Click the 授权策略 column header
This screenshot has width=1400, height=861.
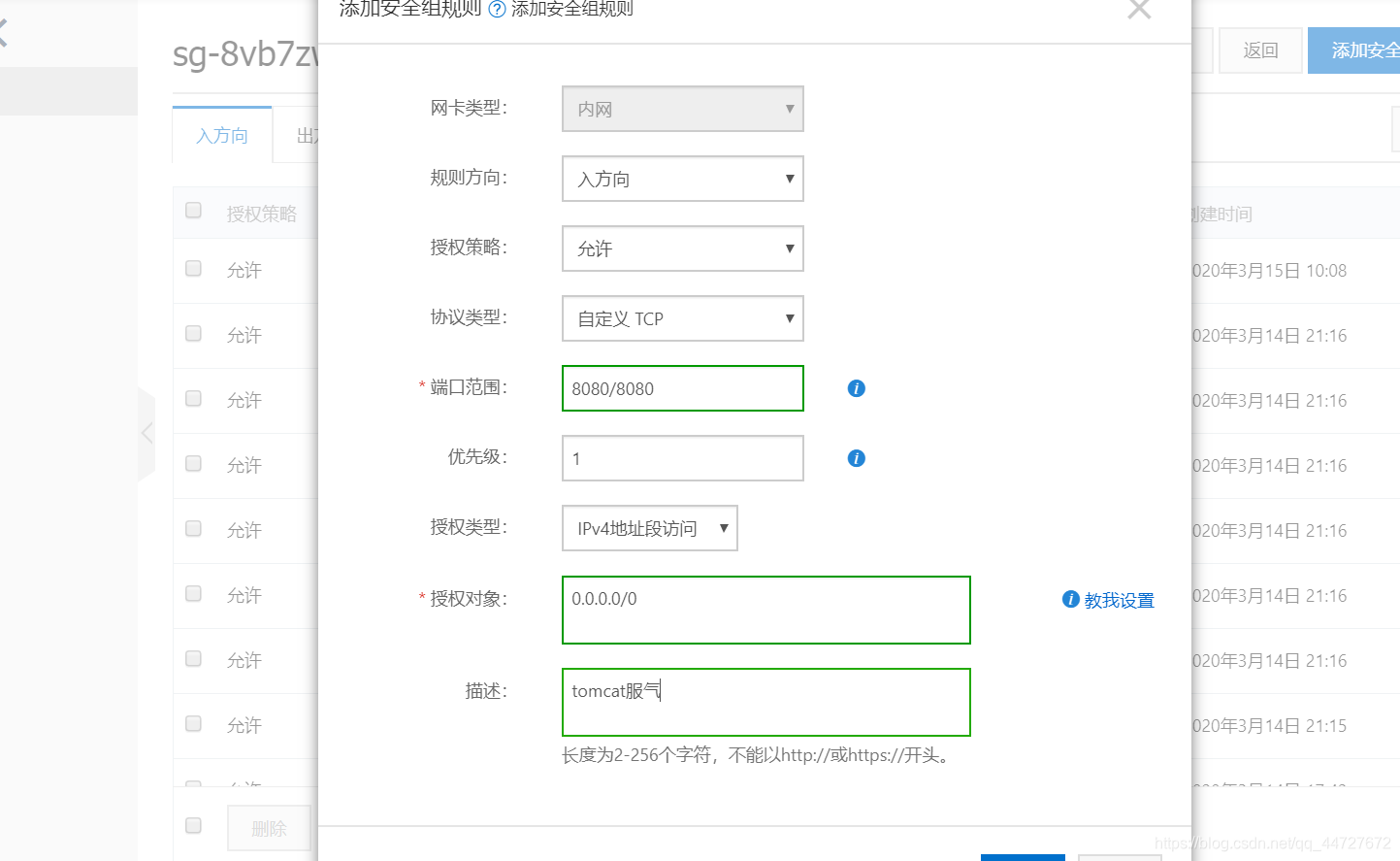pos(261,214)
